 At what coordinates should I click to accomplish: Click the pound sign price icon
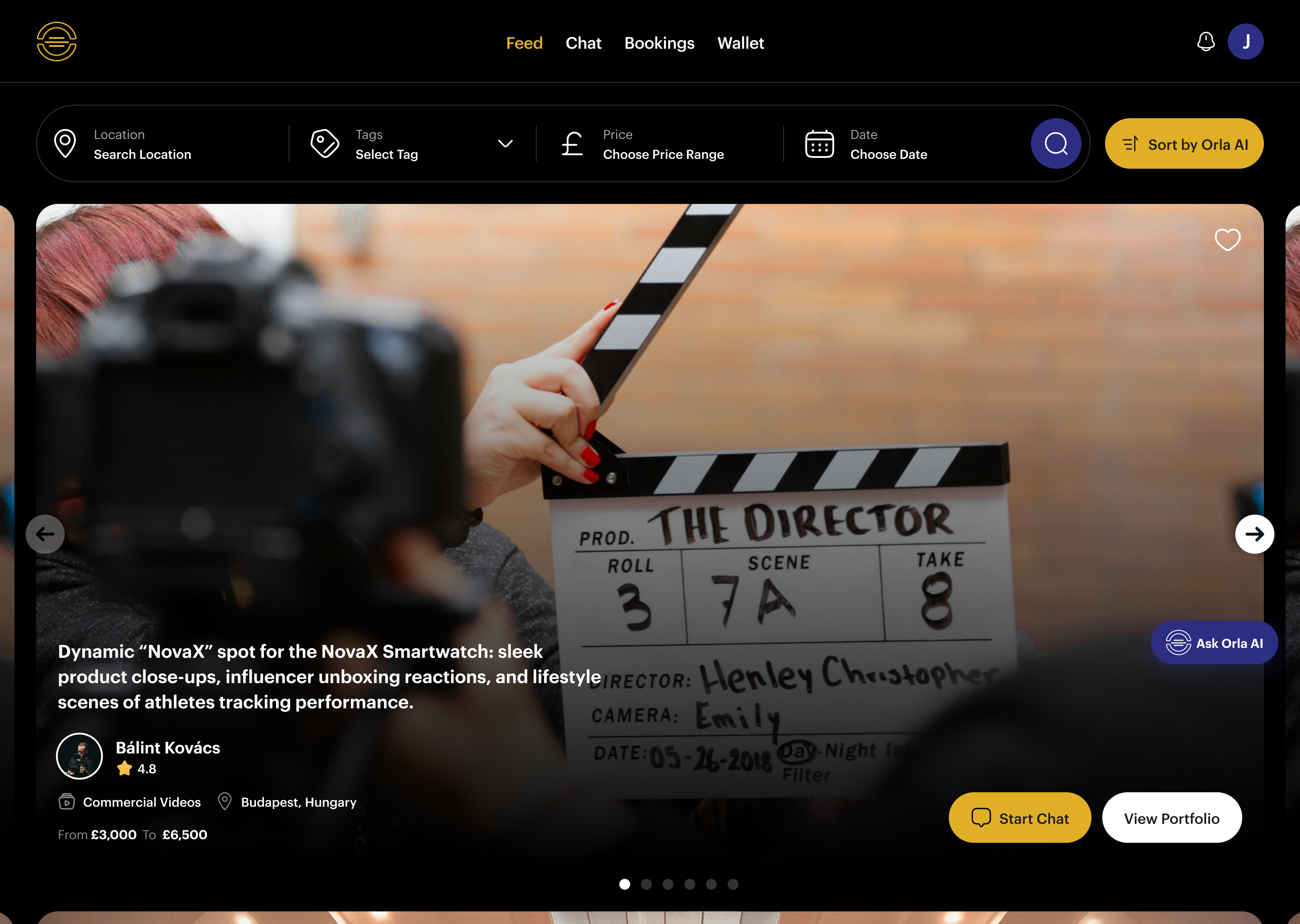pyautogui.click(x=572, y=143)
